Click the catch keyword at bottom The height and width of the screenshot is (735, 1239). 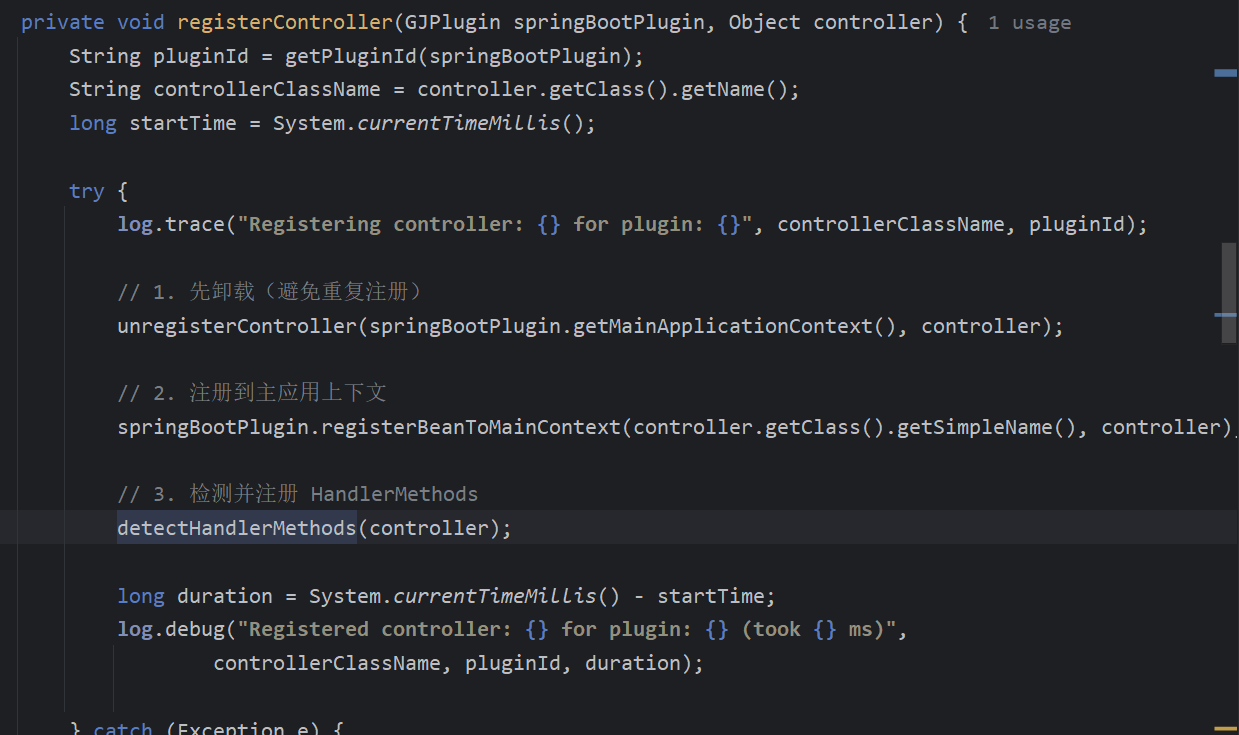[123, 727]
